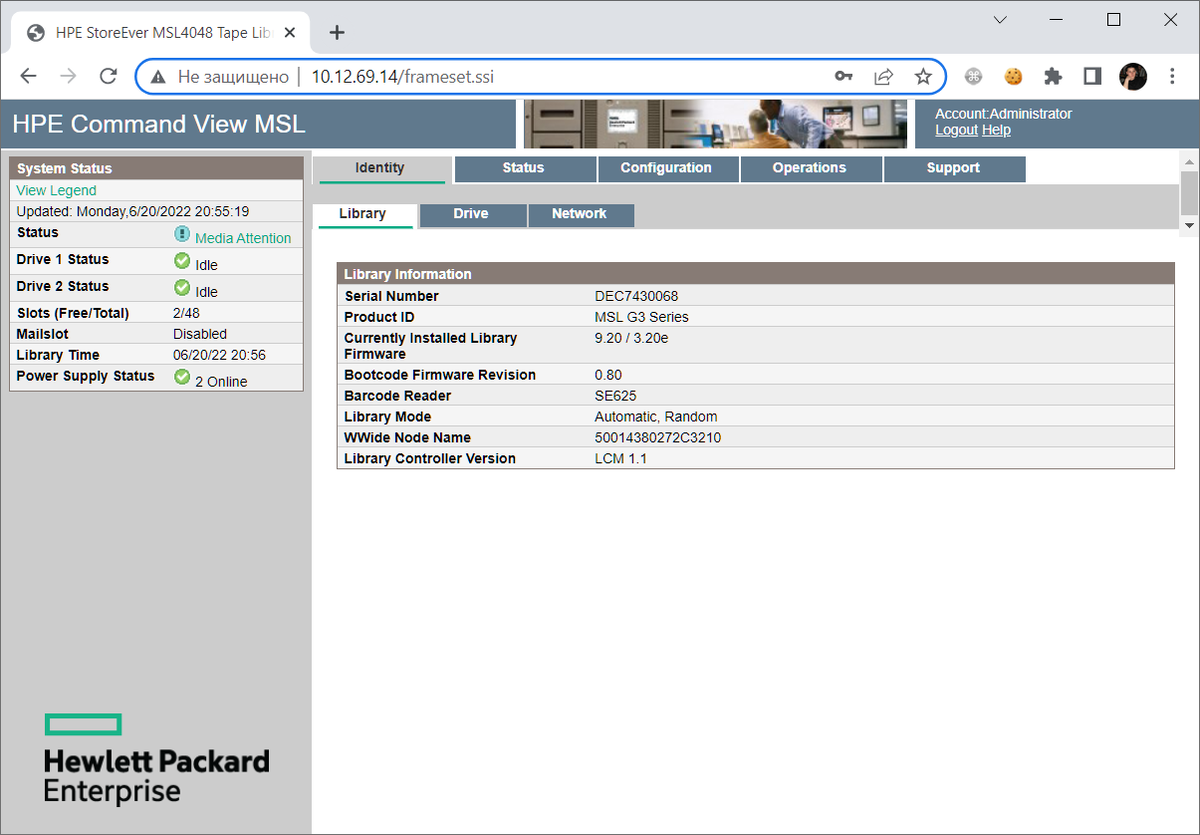Click Power Supply Status green check icon
This screenshot has height=835, width=1200.
point(182,377)
